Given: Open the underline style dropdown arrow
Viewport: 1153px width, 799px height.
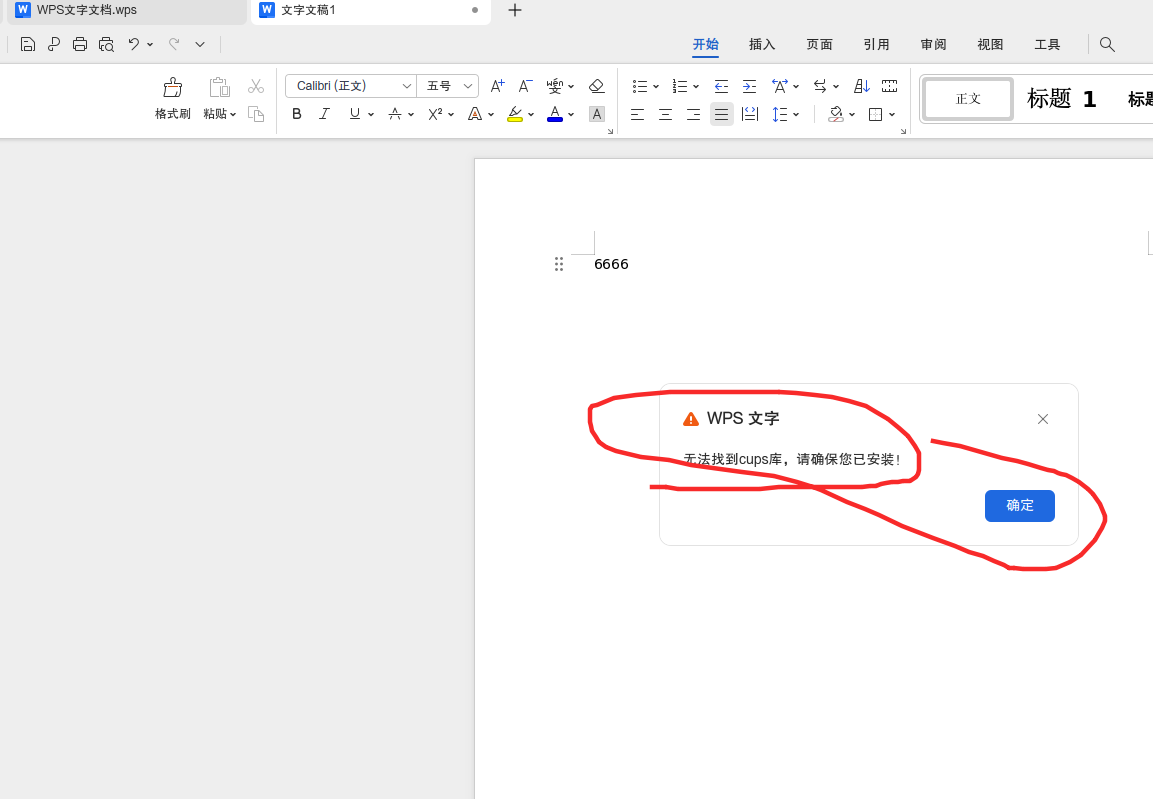Looking at the screenshot, I should tap(371, 115).
